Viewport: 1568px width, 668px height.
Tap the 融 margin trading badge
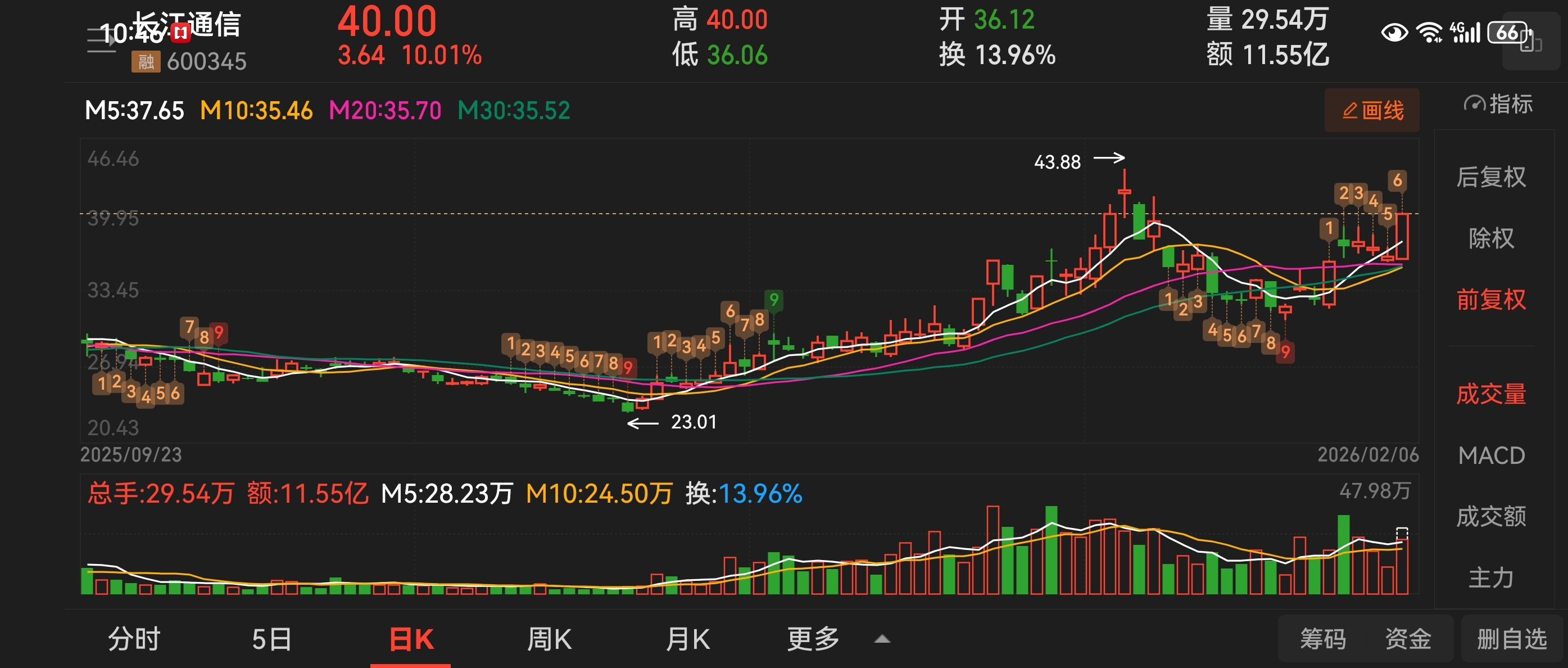pos(146,61)
